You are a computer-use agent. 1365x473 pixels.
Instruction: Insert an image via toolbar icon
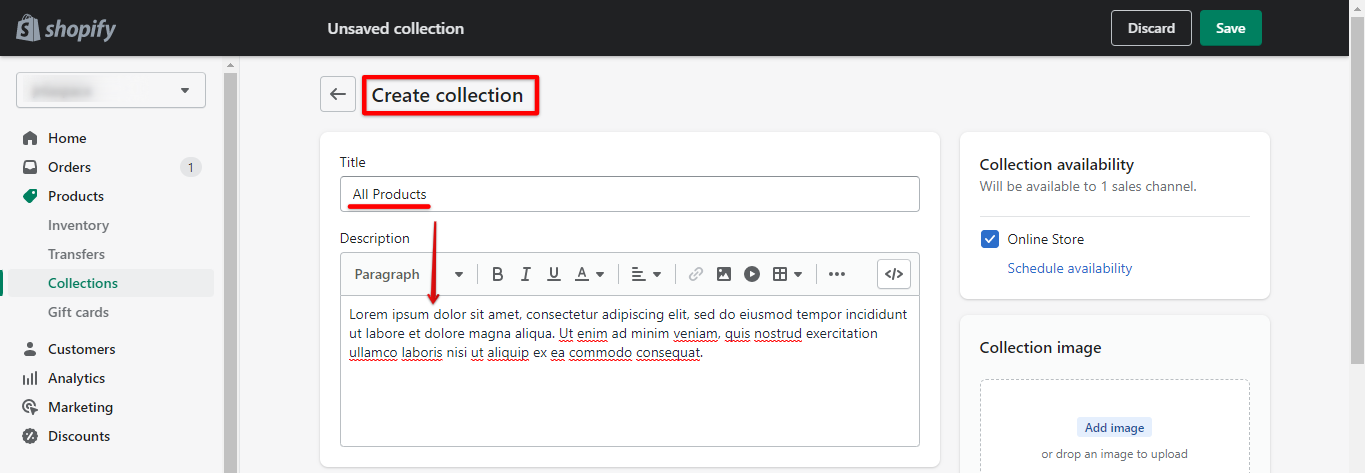(x=724, y=274)
